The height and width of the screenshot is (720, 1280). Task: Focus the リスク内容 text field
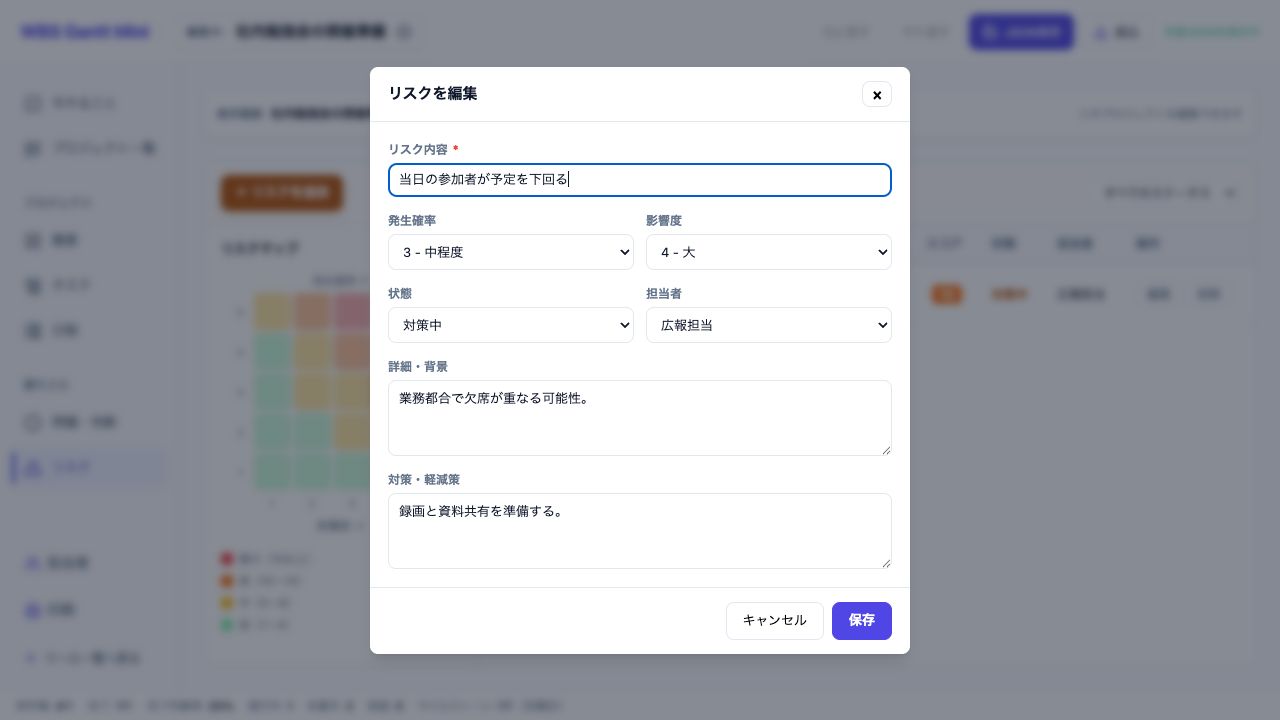pos(640,180)
